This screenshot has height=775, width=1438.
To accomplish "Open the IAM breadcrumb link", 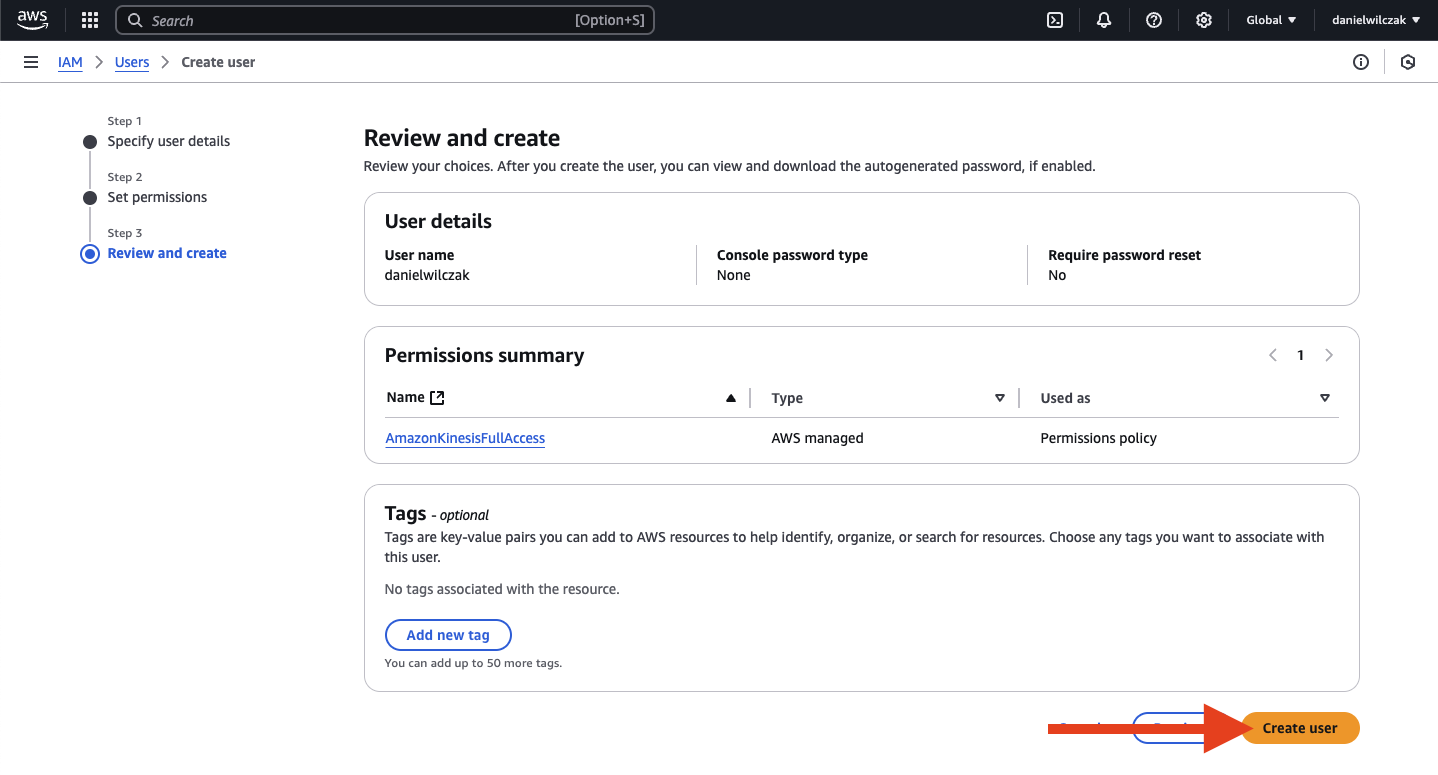I will pos(70,62).
